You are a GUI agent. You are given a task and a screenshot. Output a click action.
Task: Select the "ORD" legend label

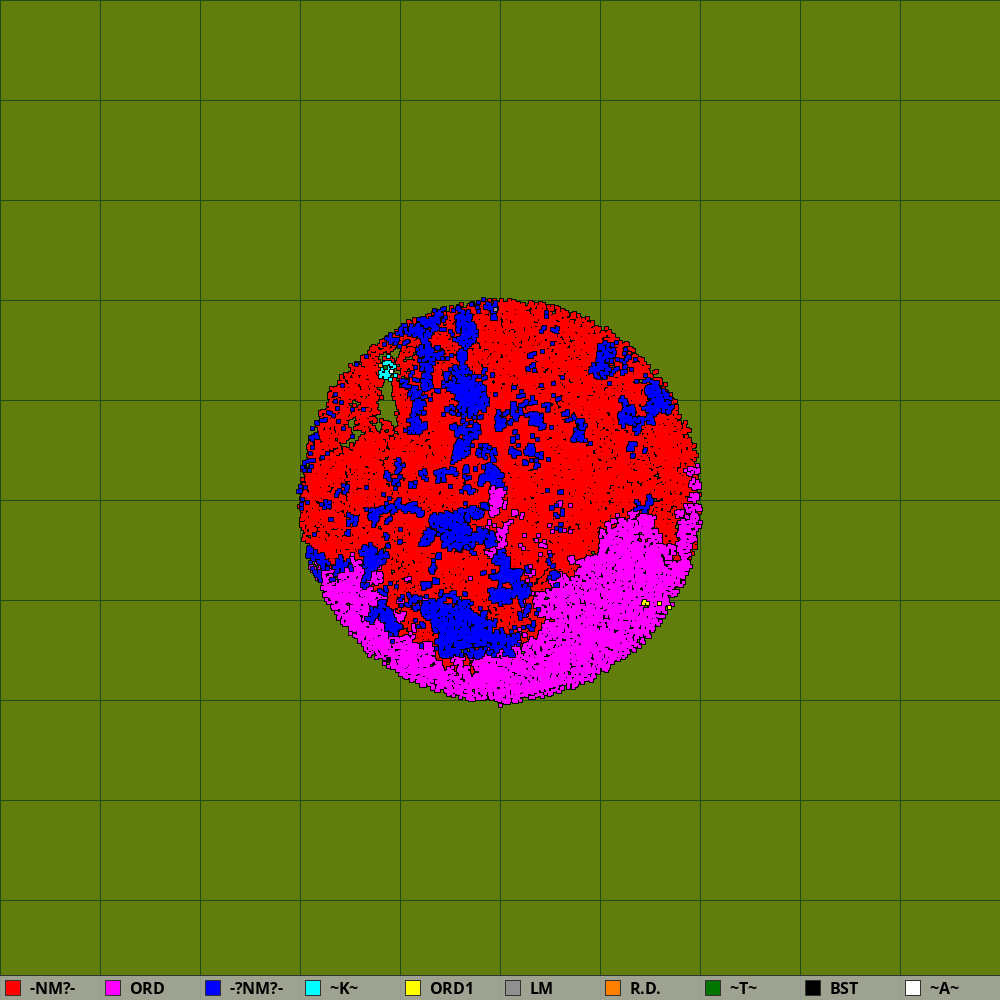pyautogui.click(x=147, y=988)
